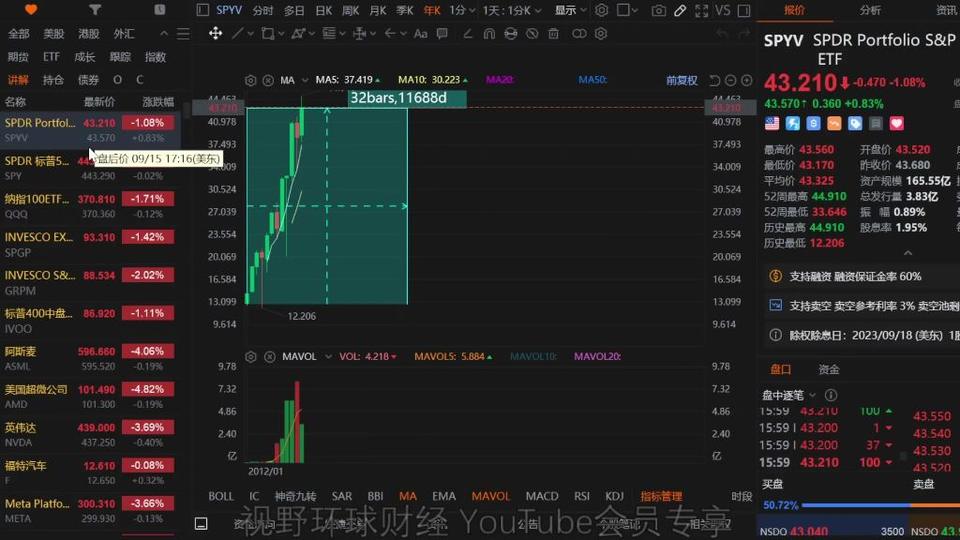Open the watchlist list menu icon
The image size is (960, 540).
[183, 34]
